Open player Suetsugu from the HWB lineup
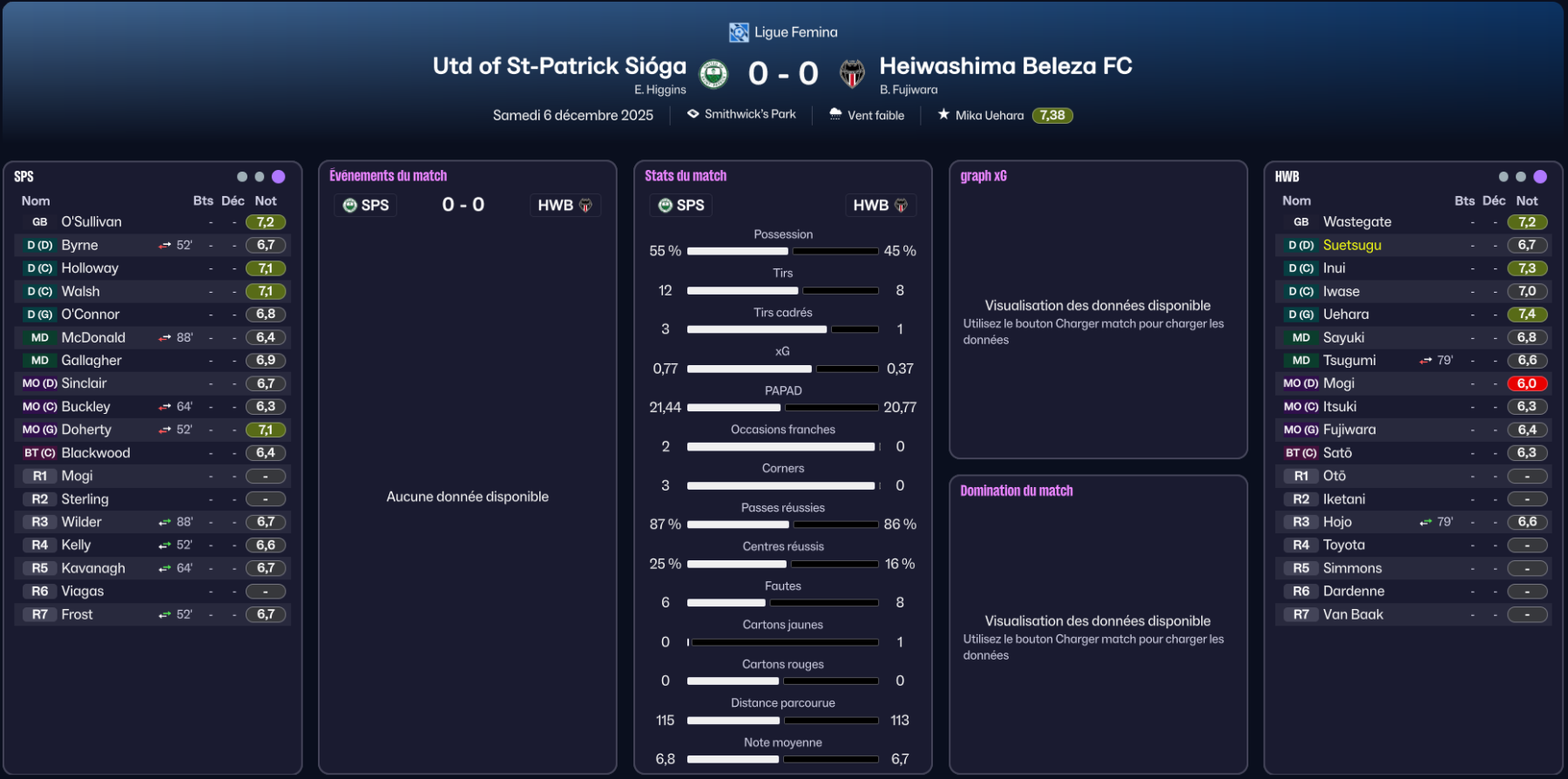 click(1352, 246)
